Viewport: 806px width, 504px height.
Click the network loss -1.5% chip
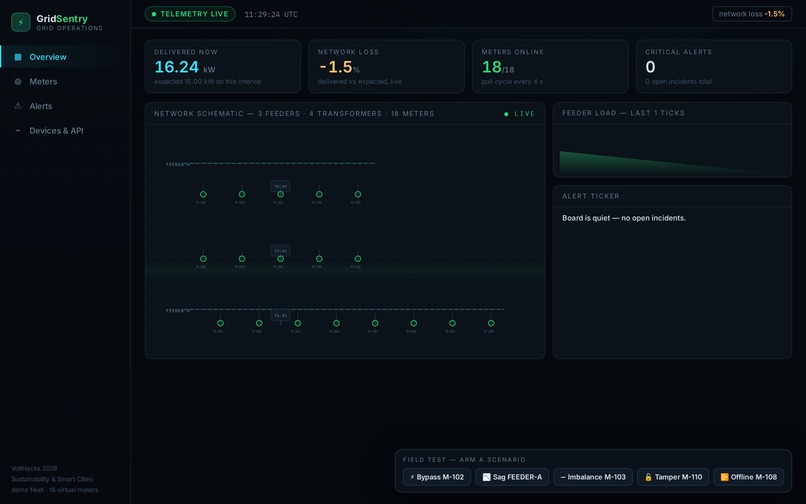pos(752,14)
